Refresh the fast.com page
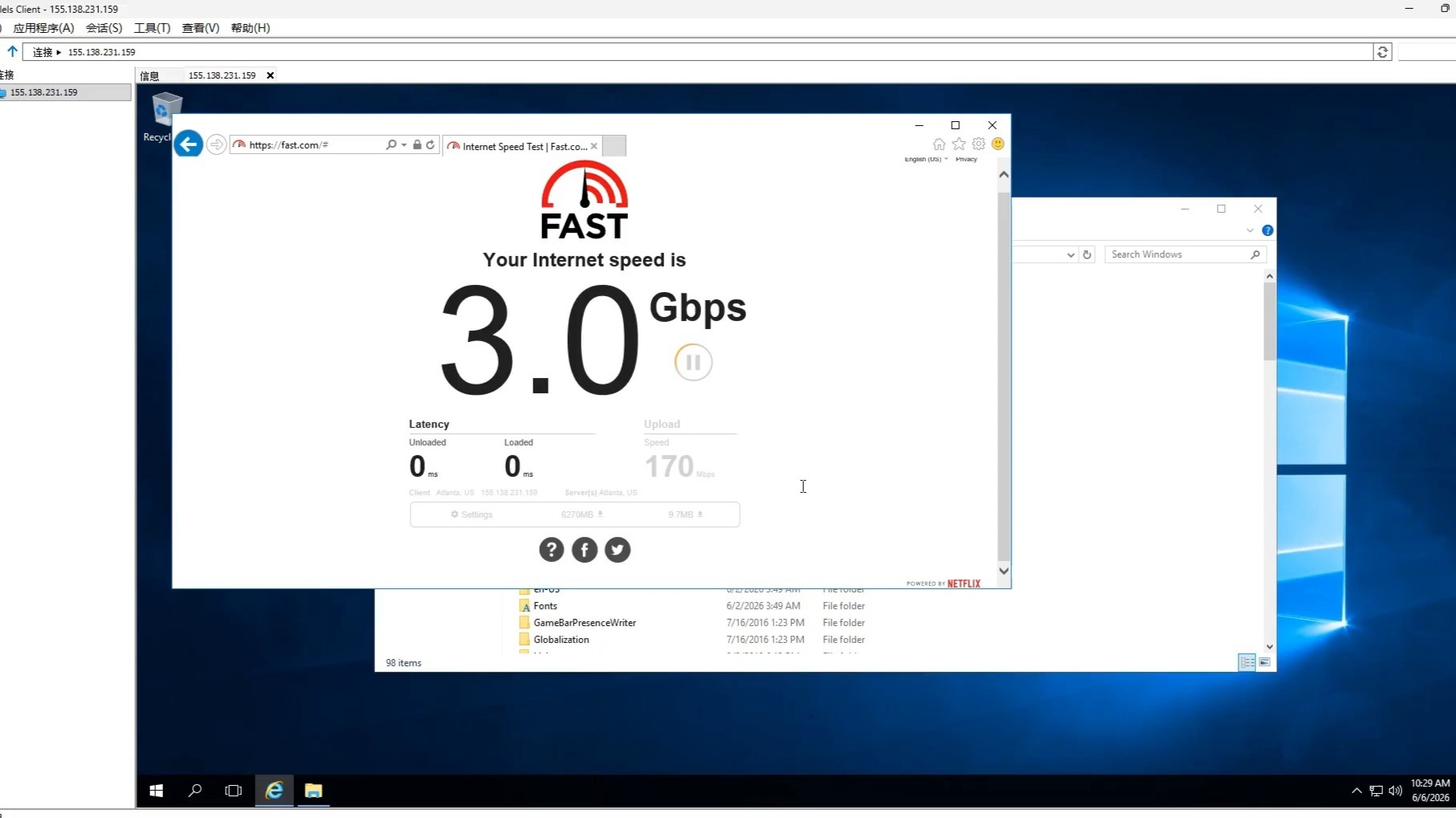Screen dimensions: 1456x818 click(x=430, y=144)
